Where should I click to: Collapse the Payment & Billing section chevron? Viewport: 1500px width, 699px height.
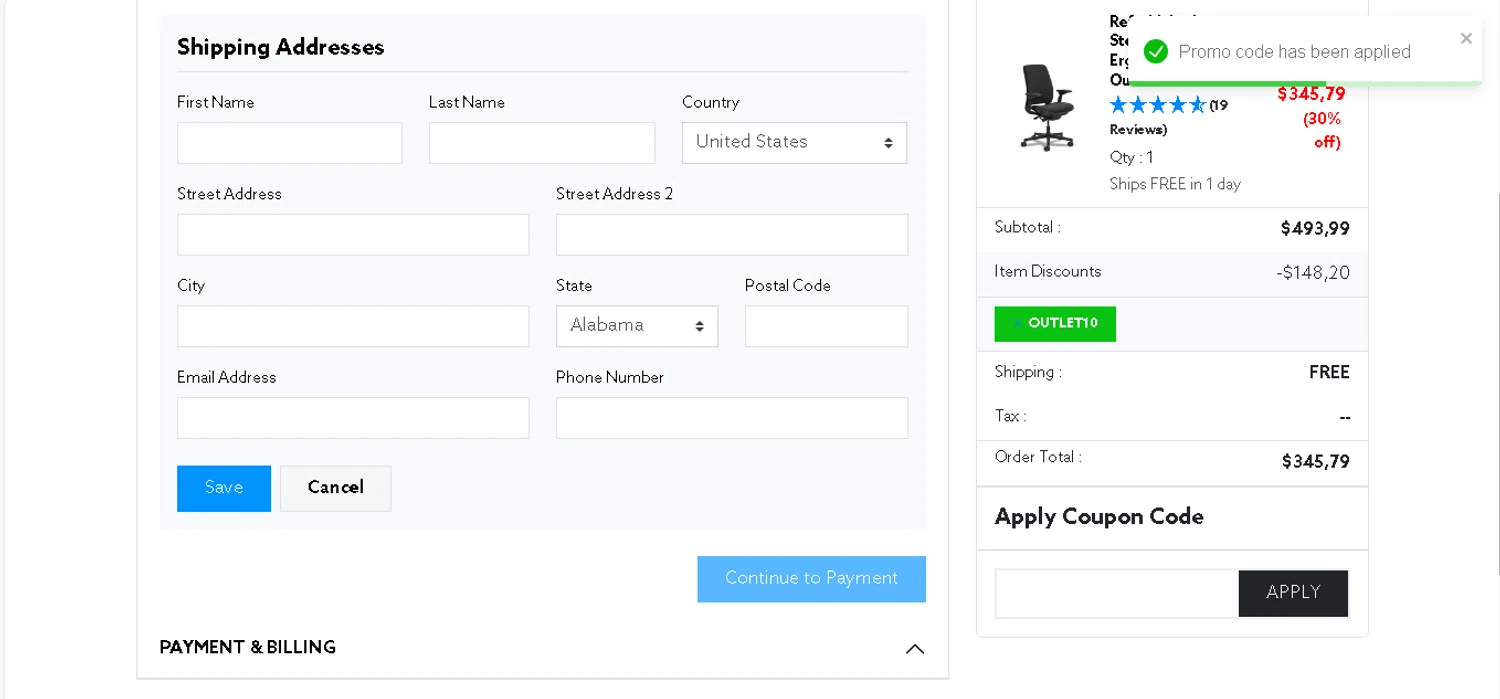[914, 649]
